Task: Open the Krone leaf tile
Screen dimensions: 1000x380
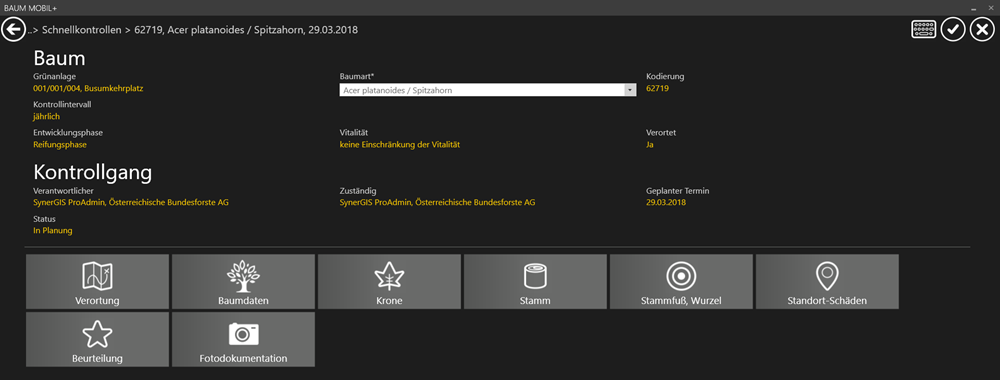Action: click(390, 282)
